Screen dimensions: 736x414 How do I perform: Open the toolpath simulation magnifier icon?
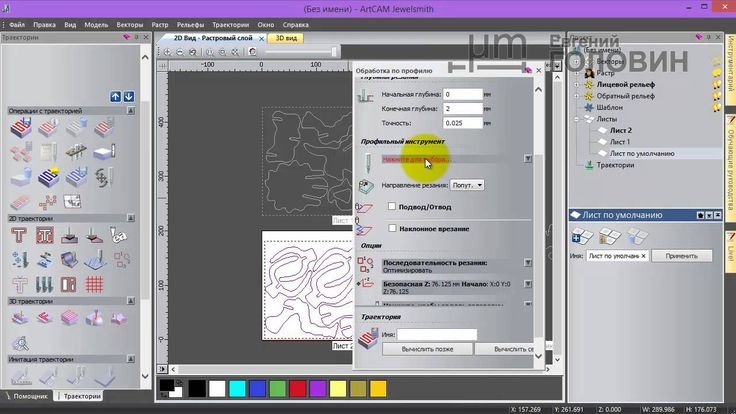[20, 343]
